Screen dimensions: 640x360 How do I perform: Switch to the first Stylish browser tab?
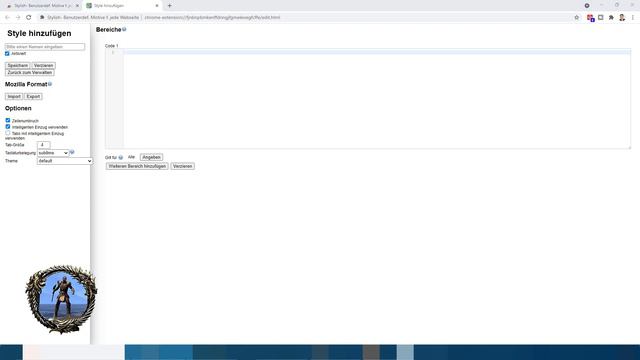(42, 6)
